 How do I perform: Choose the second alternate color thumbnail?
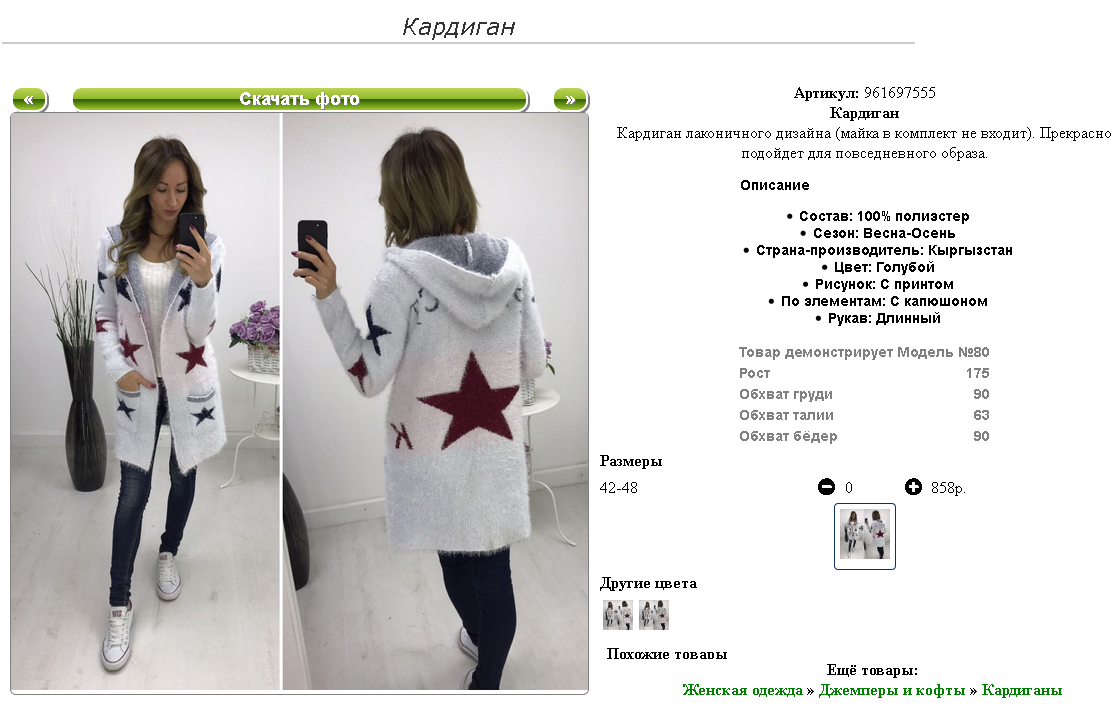pos(654,615)
